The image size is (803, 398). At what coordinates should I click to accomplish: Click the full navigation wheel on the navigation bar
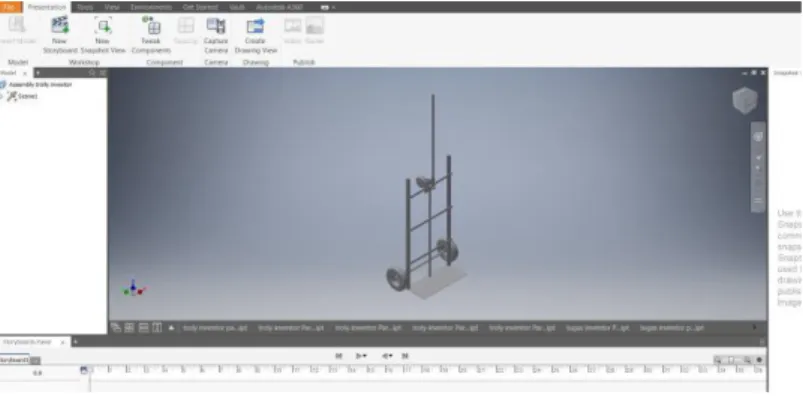pyautogui.click(x=758, y=137)
